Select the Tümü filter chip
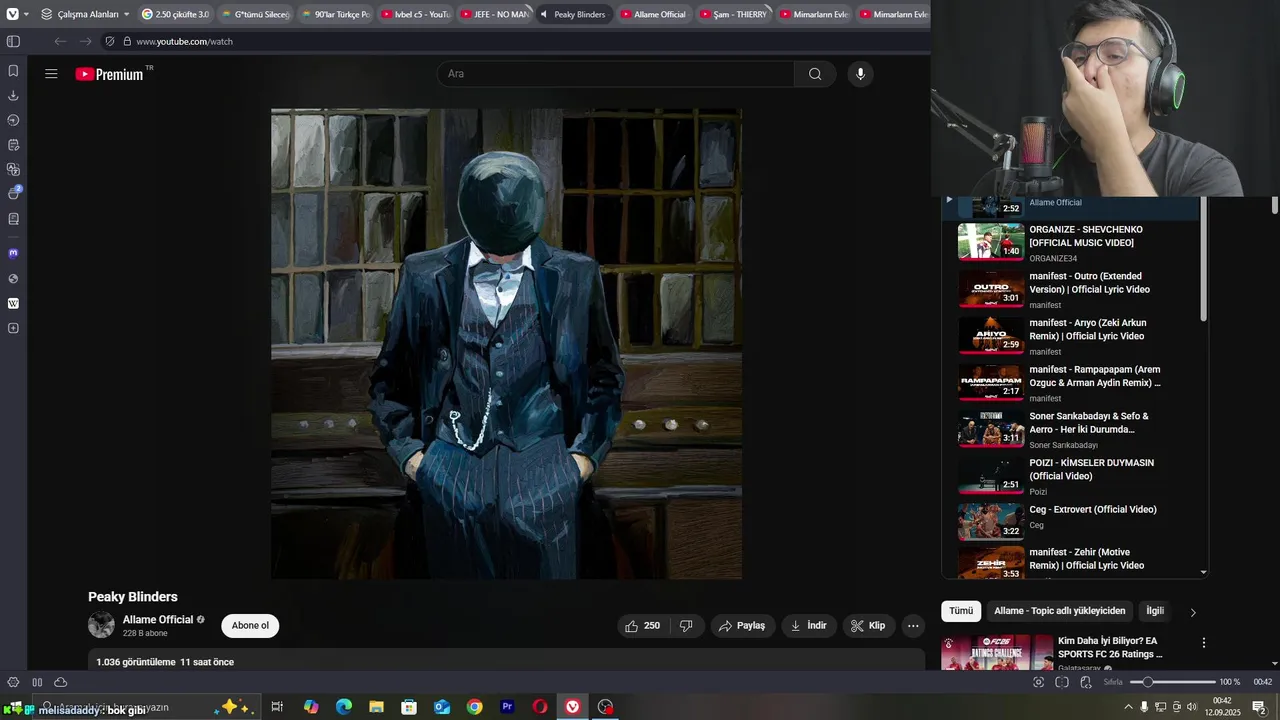1280x720 pixels. click(961, 611)
